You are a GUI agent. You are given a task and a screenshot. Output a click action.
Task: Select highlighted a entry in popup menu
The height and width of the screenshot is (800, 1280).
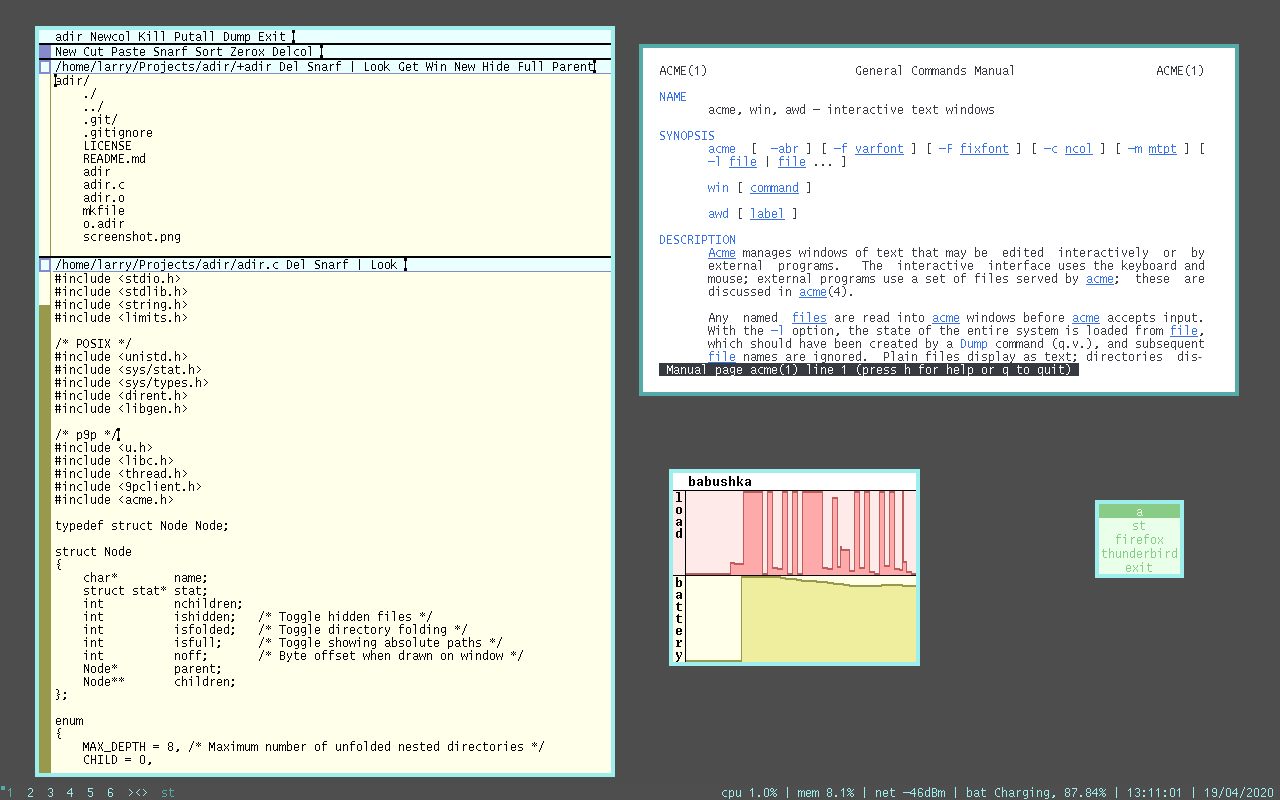[1139, 511]
